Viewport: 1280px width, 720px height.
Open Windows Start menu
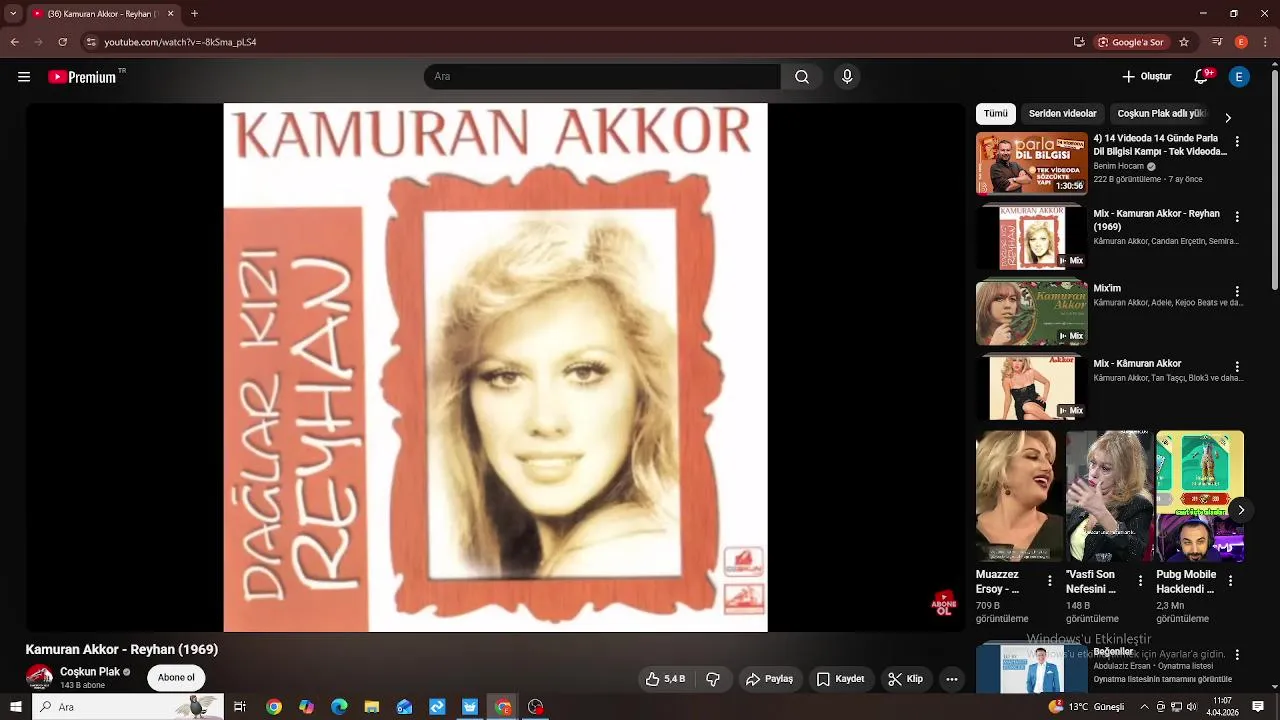pos(15,707)
